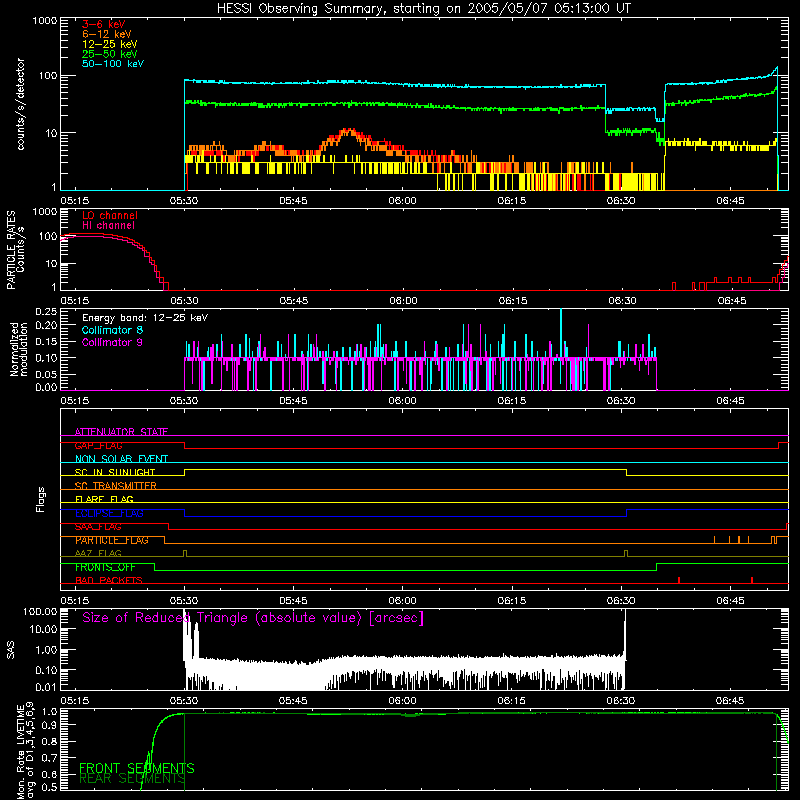
Task: Select the red 3-6 keV legend label
Action: click(103, 24)
